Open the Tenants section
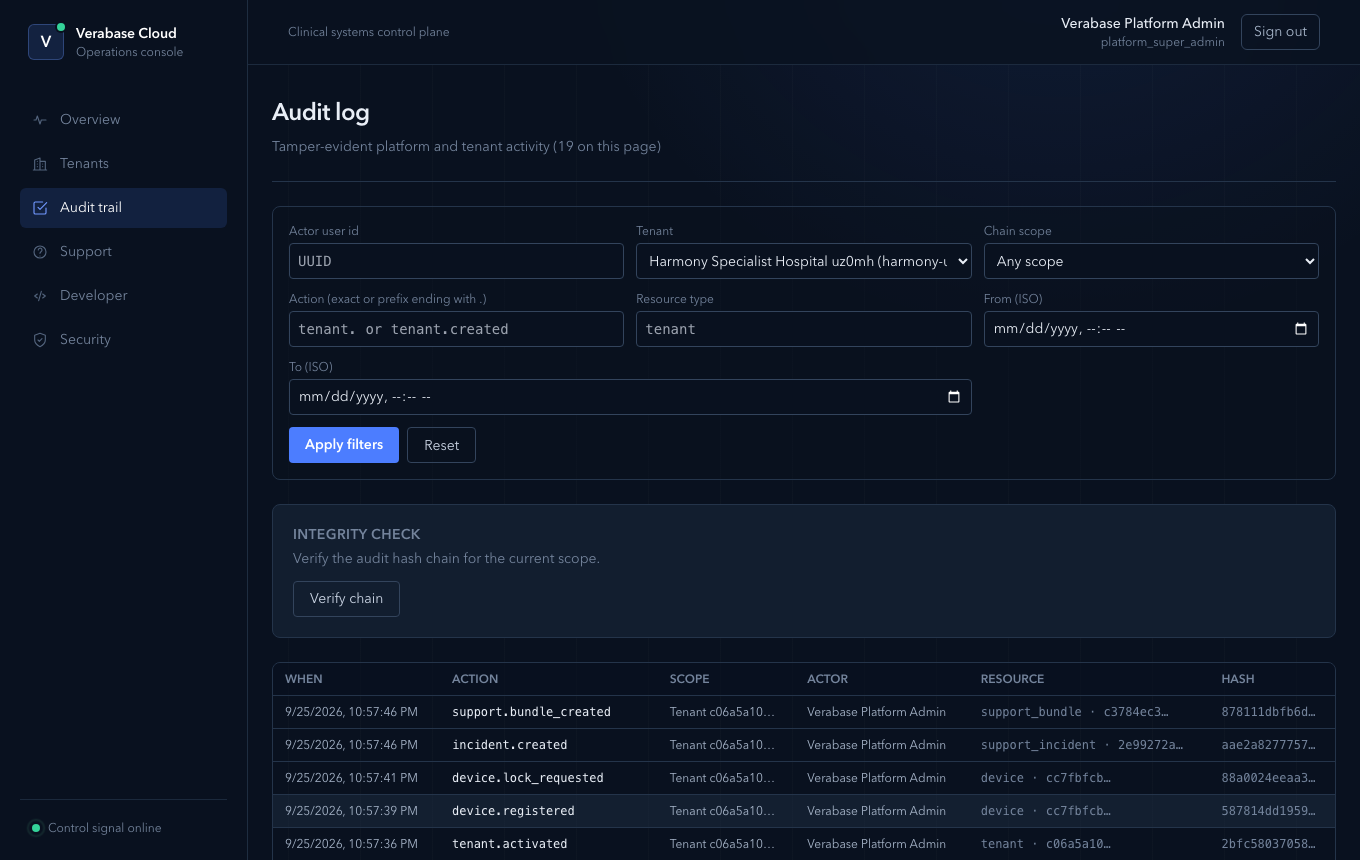 (x=123, y=164)
